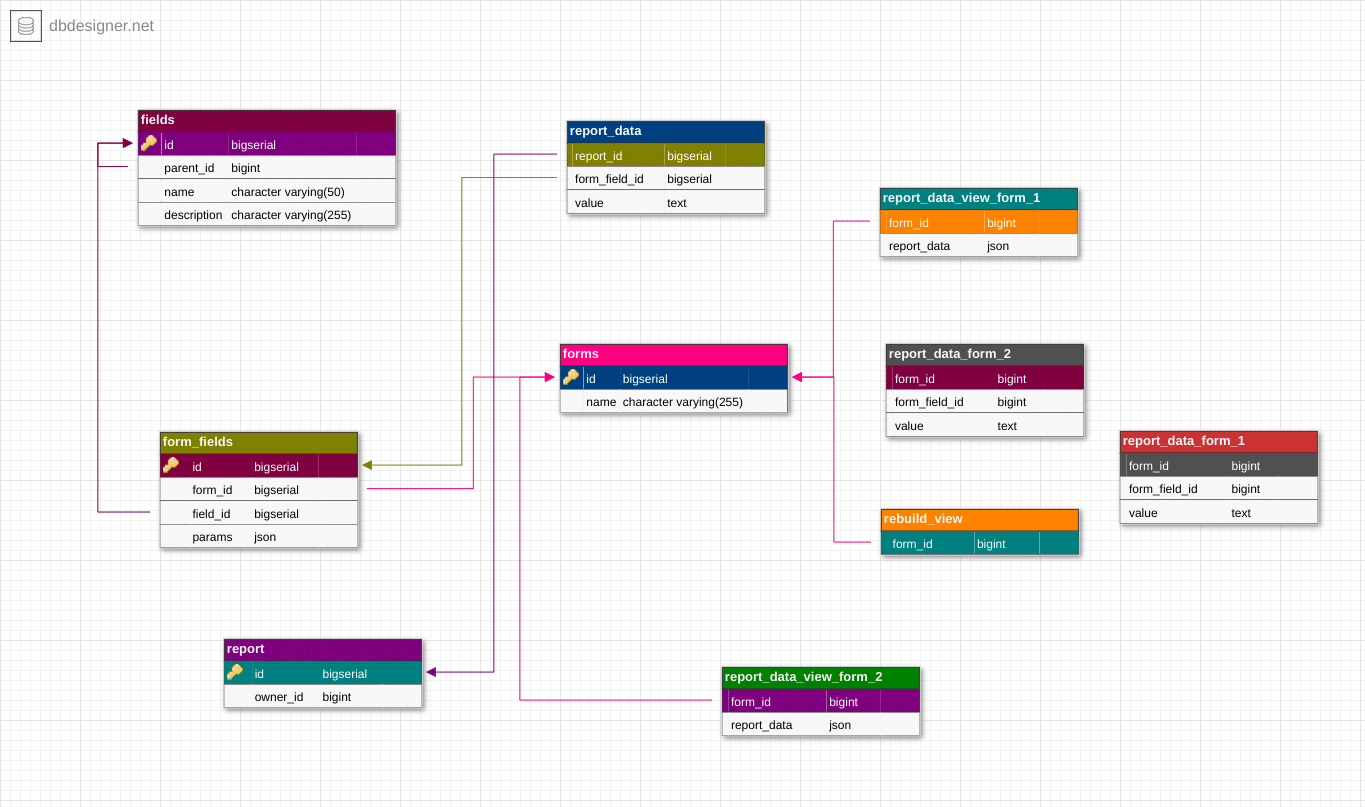Select the report_data_view_form_1 table header
This screenshot has height=807, width=1365.
click(x=978, y=198)
